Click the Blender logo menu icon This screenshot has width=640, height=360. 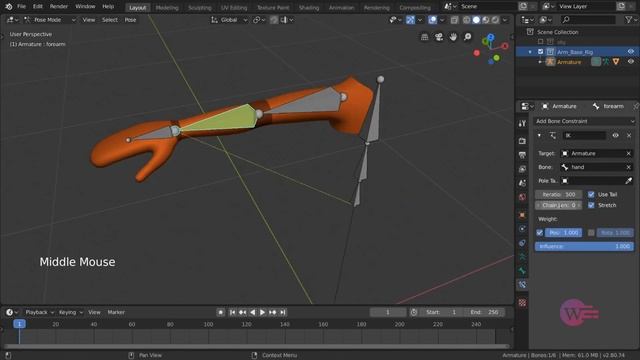tap(9, 7)
